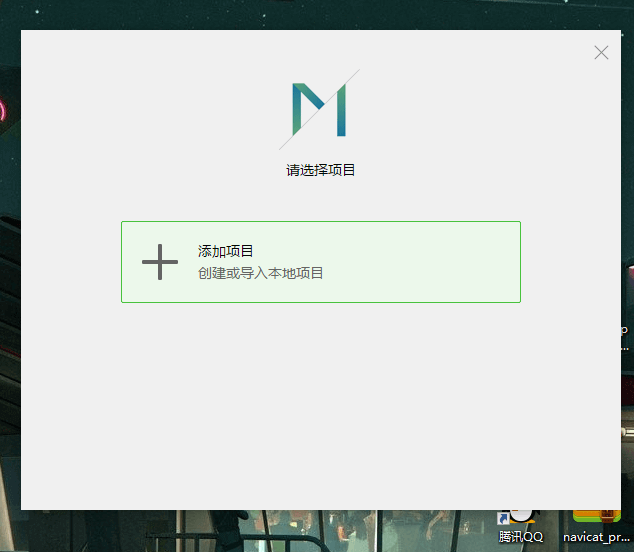Click the empty dialog area below the 添加项目 card

click(x=320, y=400)
